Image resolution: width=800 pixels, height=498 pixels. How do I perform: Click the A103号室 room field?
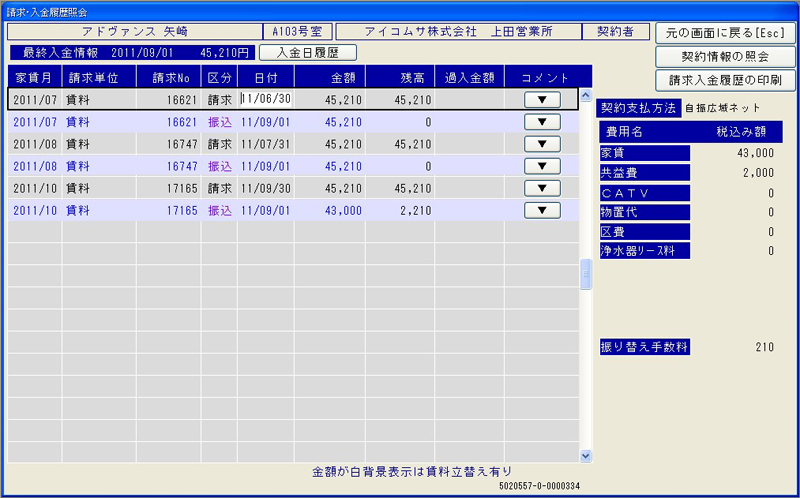296,32
